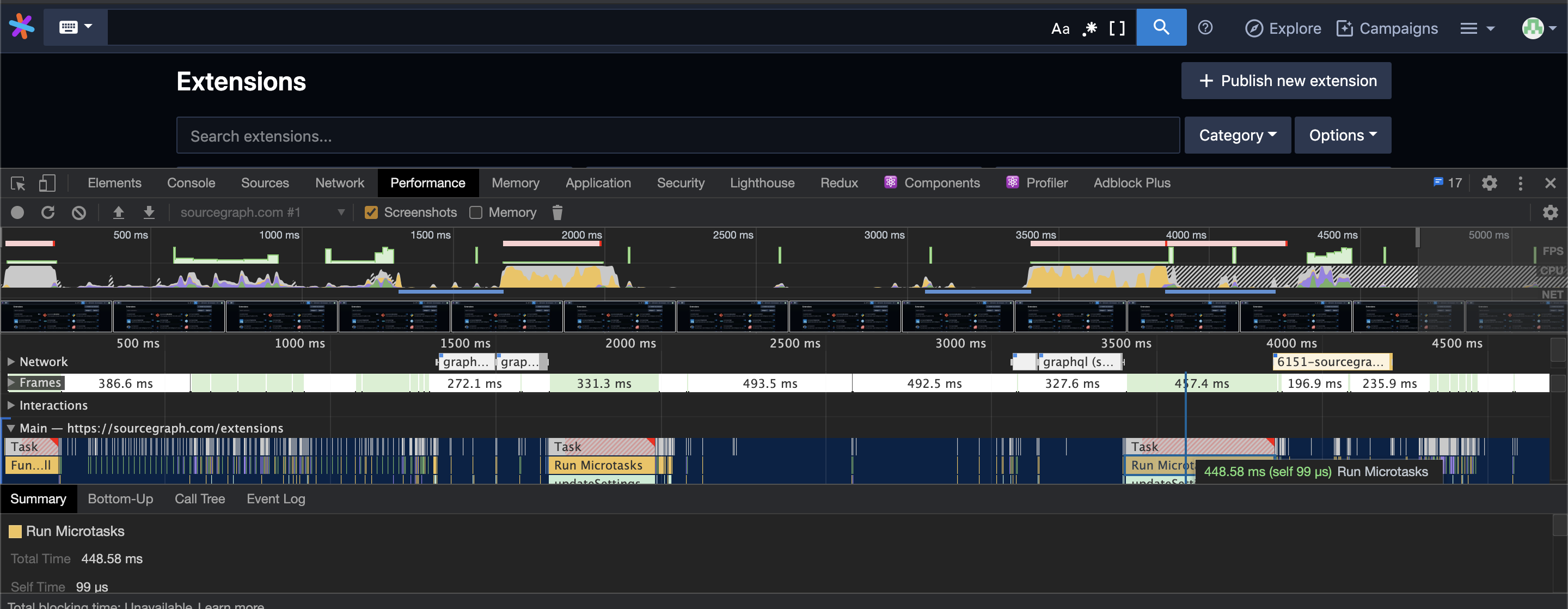
Task: Open DevTools settings gear
Action: click(1489, 182)
